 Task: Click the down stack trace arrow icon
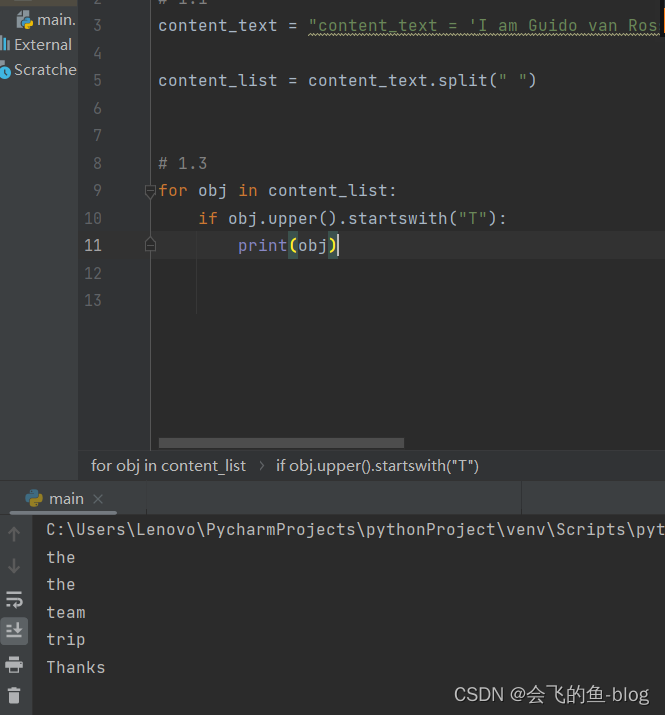click(14, 566)
